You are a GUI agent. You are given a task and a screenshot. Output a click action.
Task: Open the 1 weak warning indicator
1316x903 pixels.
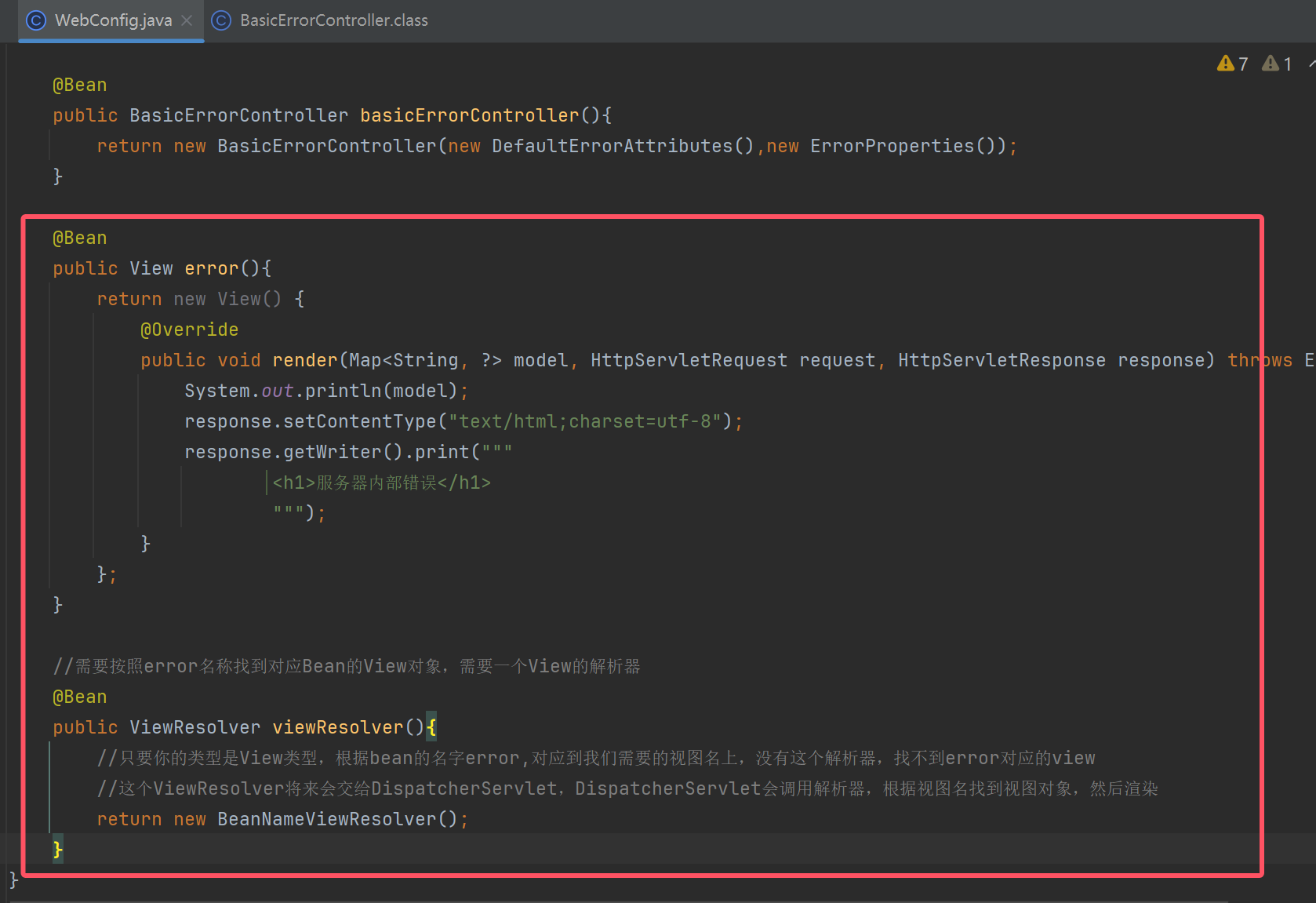coord(1277,64)
